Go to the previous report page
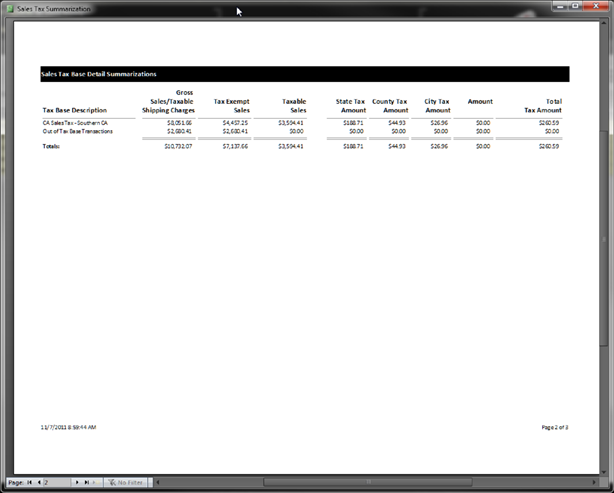The height and width of the screenshot is (493, 614). click(x=39, y=482)
